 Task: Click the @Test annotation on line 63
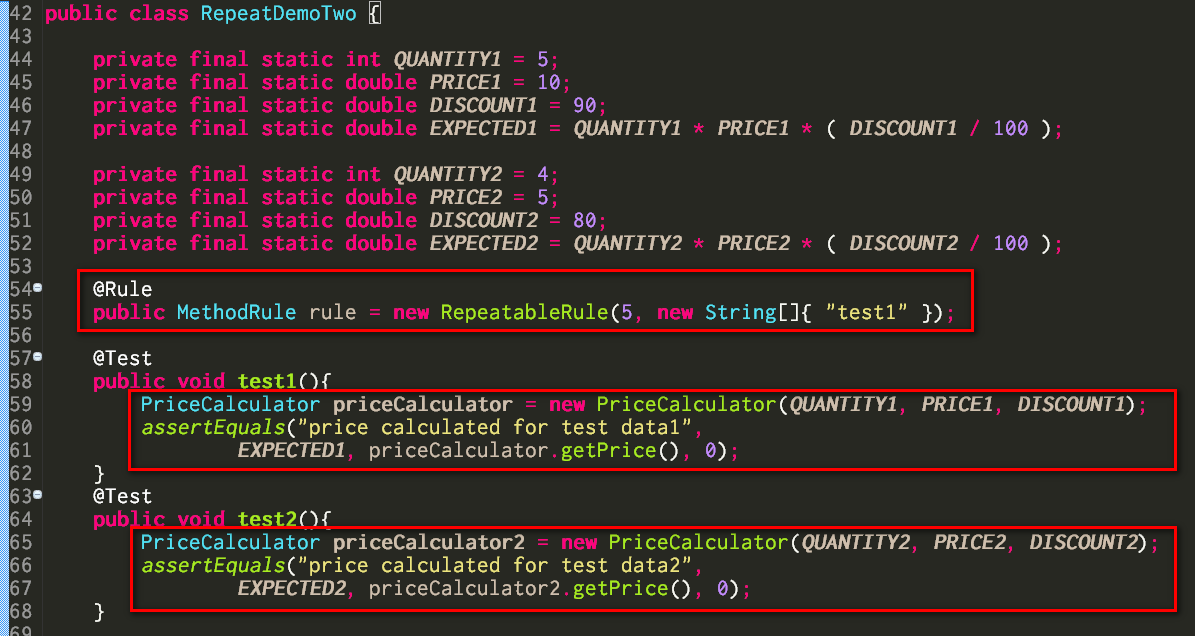tap(123, 497)
